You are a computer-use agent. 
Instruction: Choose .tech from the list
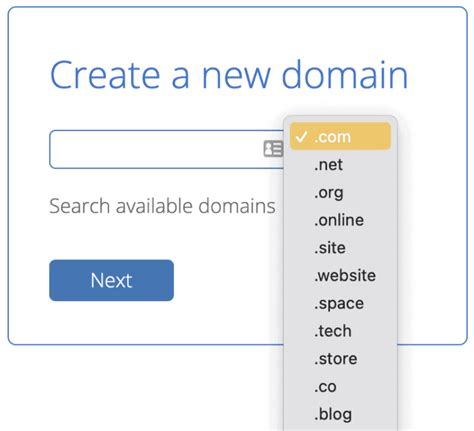[340, 331]
